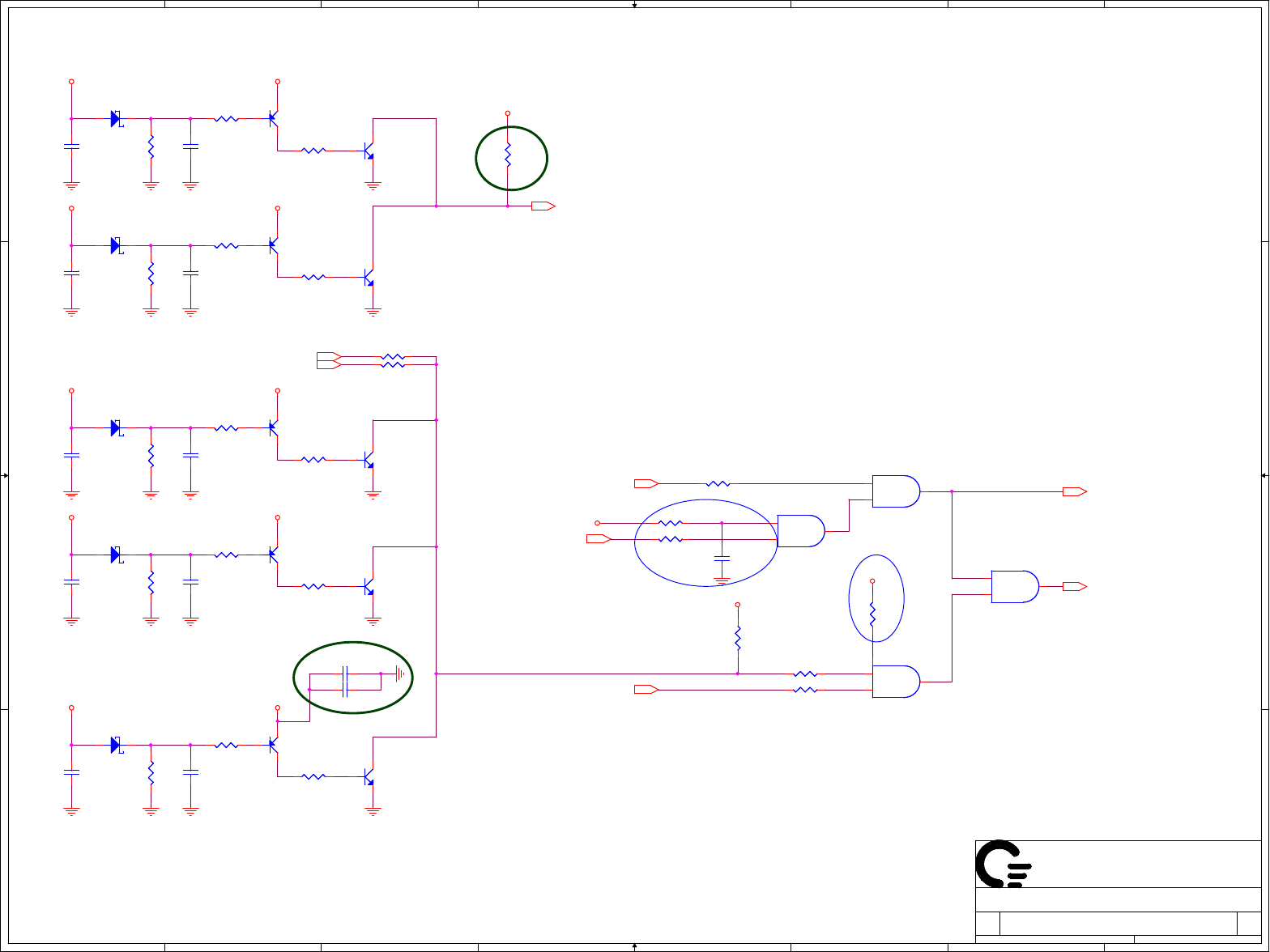The width and height of the screenshot is (1270, 952).
Task: Click the power node above the bus pull-up resistor
Action: tap(738, 605)
